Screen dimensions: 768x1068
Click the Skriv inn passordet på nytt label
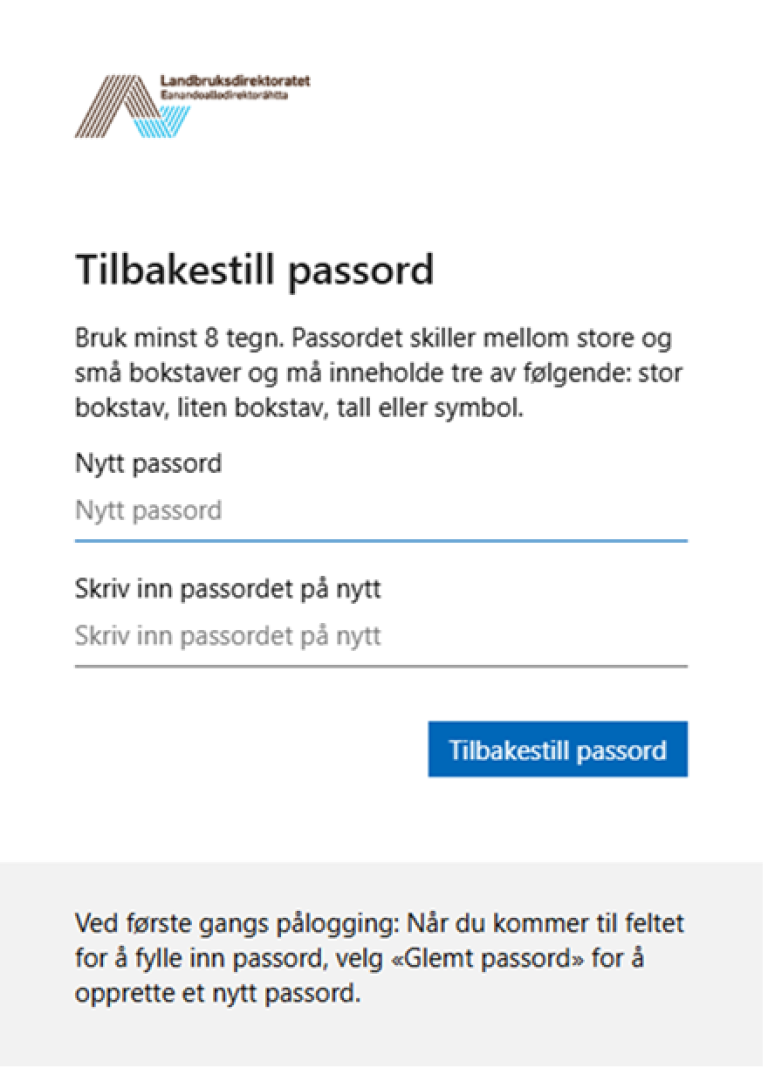[229, 588]
